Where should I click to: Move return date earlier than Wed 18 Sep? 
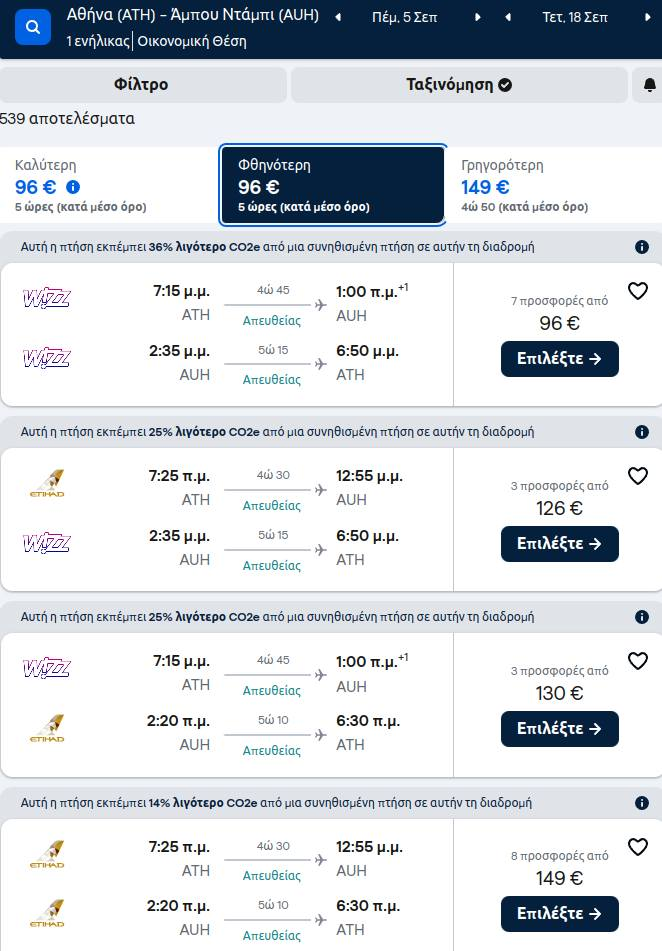click(508, 18)
